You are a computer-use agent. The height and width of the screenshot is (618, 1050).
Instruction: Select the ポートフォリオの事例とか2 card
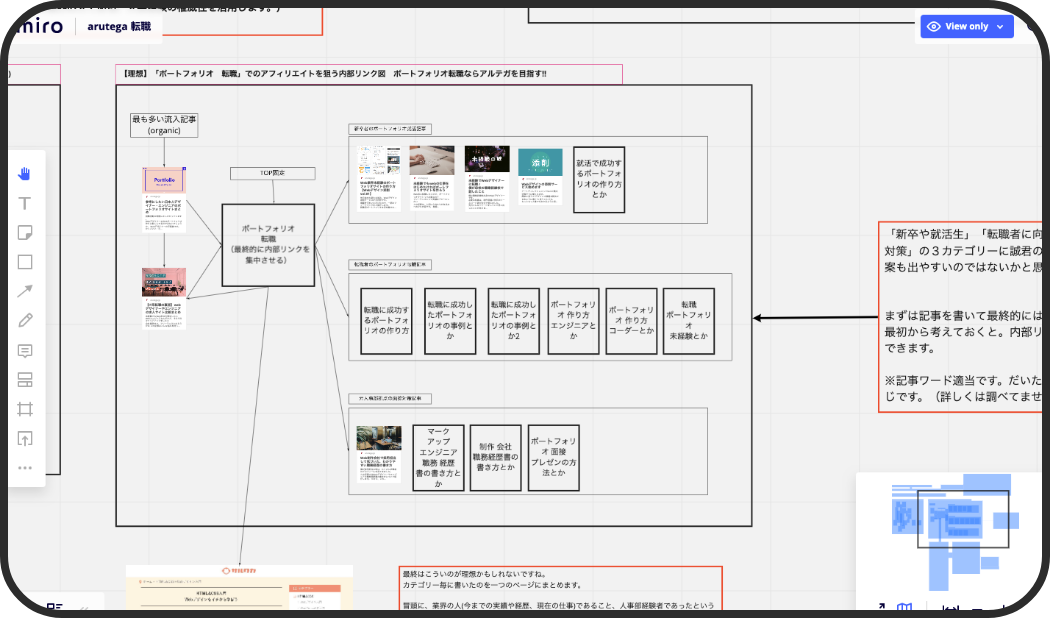click(x=514, y=321)
